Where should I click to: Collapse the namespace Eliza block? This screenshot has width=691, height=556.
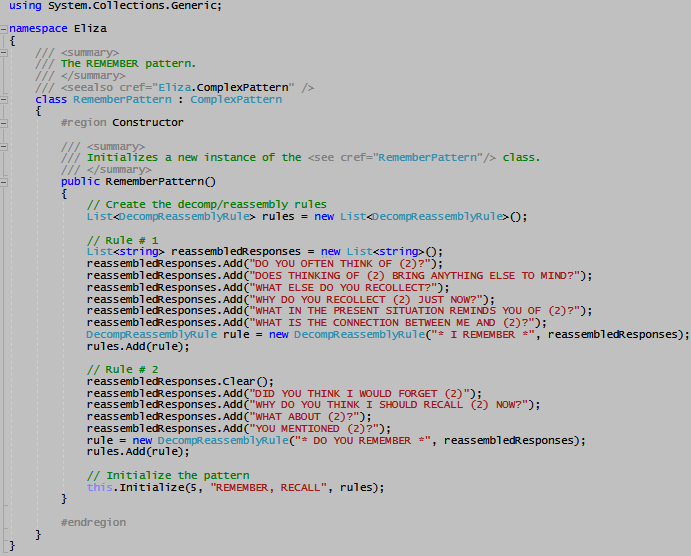[4, 29]
